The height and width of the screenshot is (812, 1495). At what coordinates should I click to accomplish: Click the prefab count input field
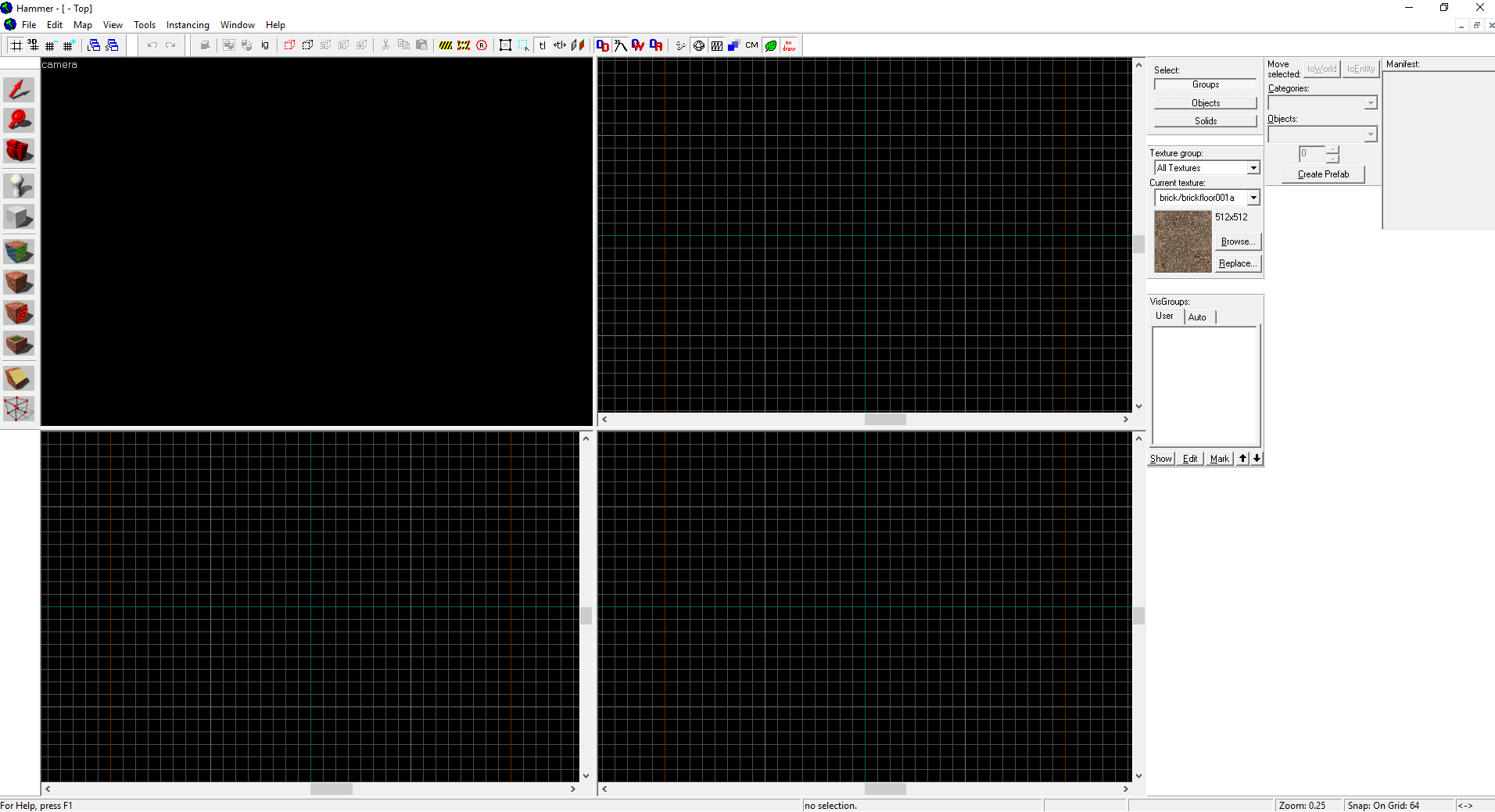click(1312, 154)
